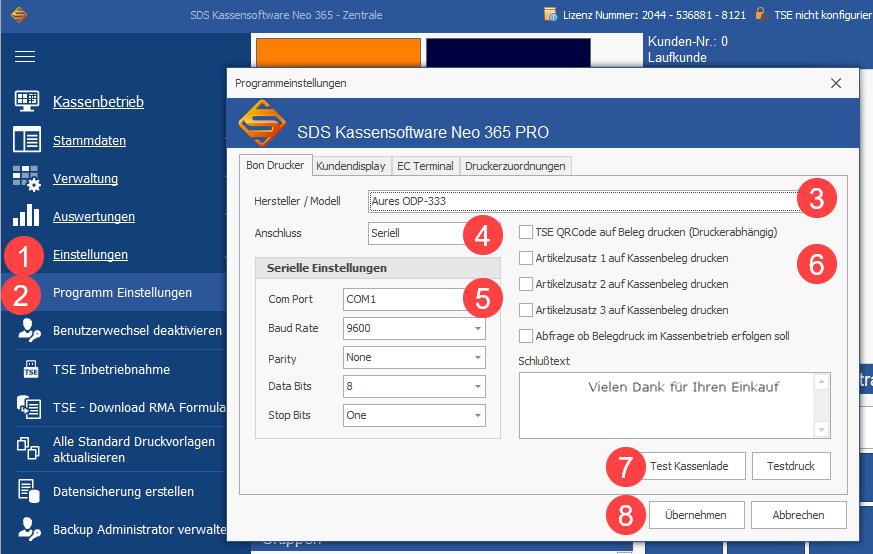873x554 pixels.
Task: Select TSE Inbetriebnahme entry
Action: [x=111, y=369]
